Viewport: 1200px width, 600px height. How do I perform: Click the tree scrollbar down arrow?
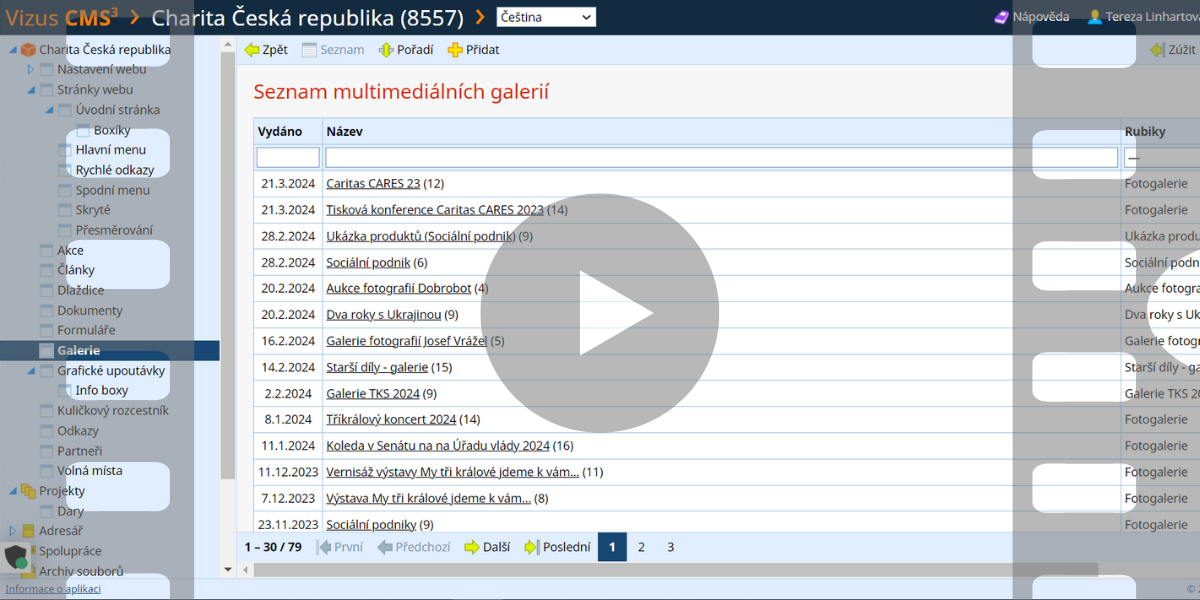[228, 569]
